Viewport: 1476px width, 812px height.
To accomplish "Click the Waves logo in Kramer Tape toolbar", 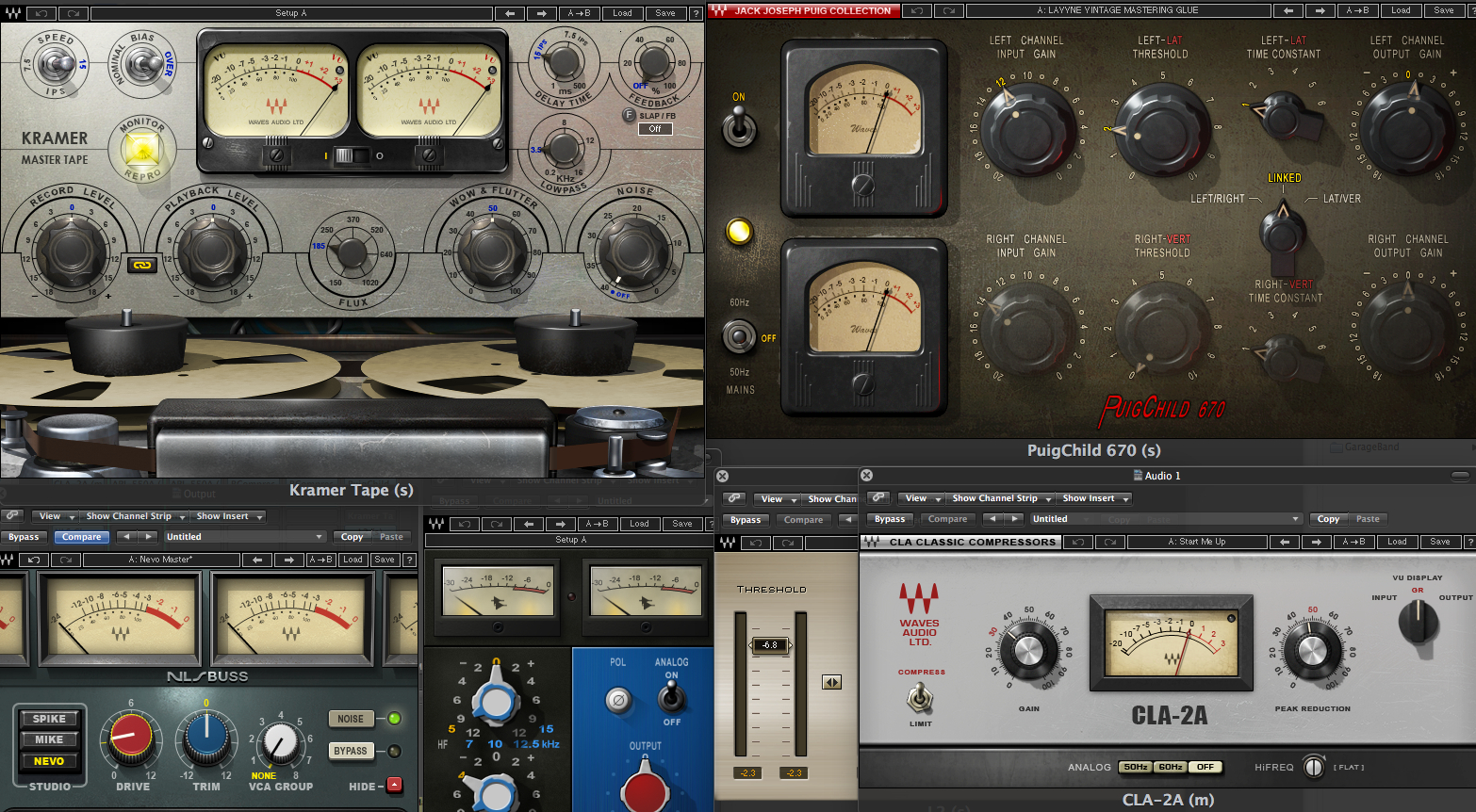I will (12, 13).
